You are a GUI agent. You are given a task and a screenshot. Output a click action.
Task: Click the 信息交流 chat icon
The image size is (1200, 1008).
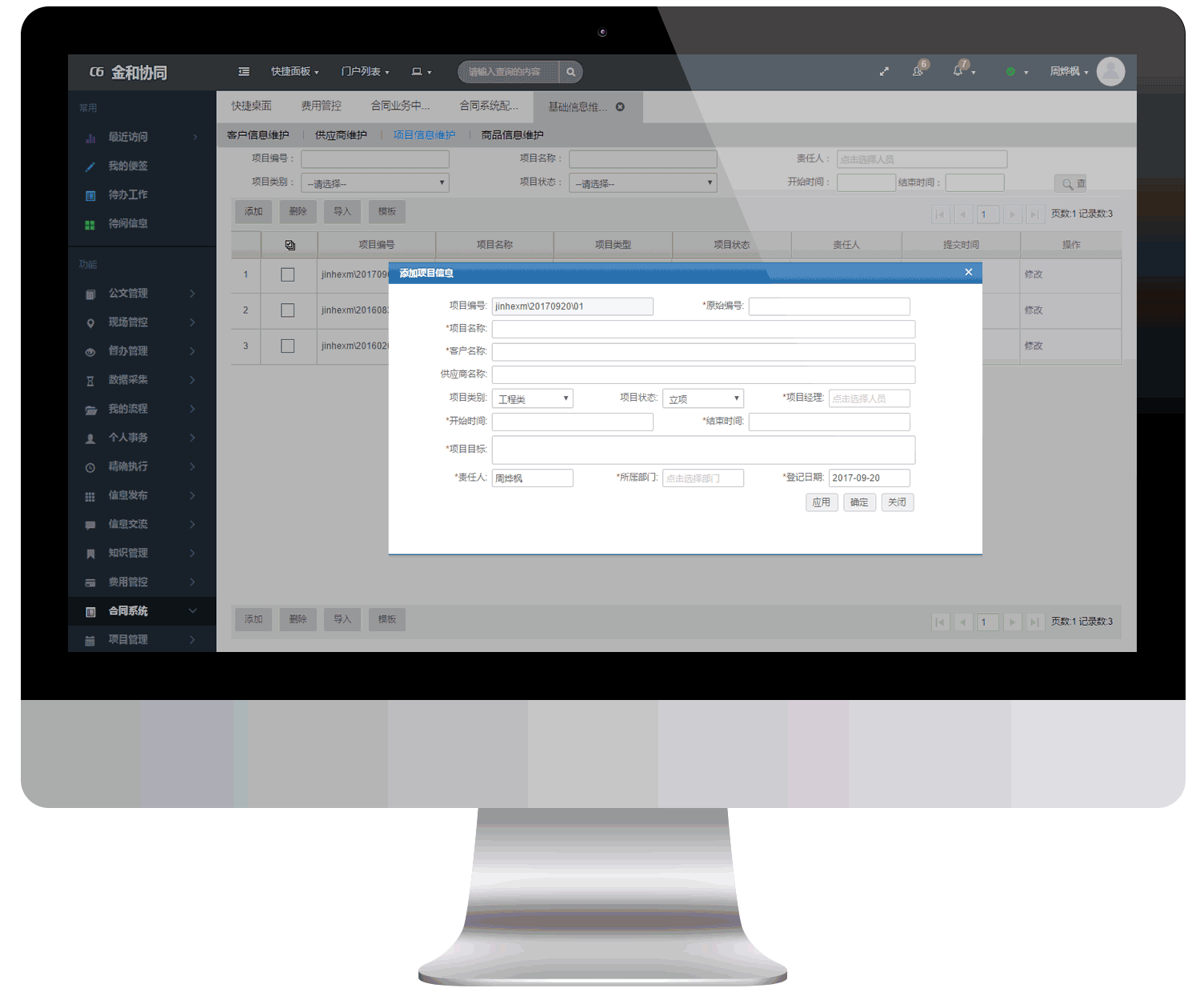[x=90, y=525]
